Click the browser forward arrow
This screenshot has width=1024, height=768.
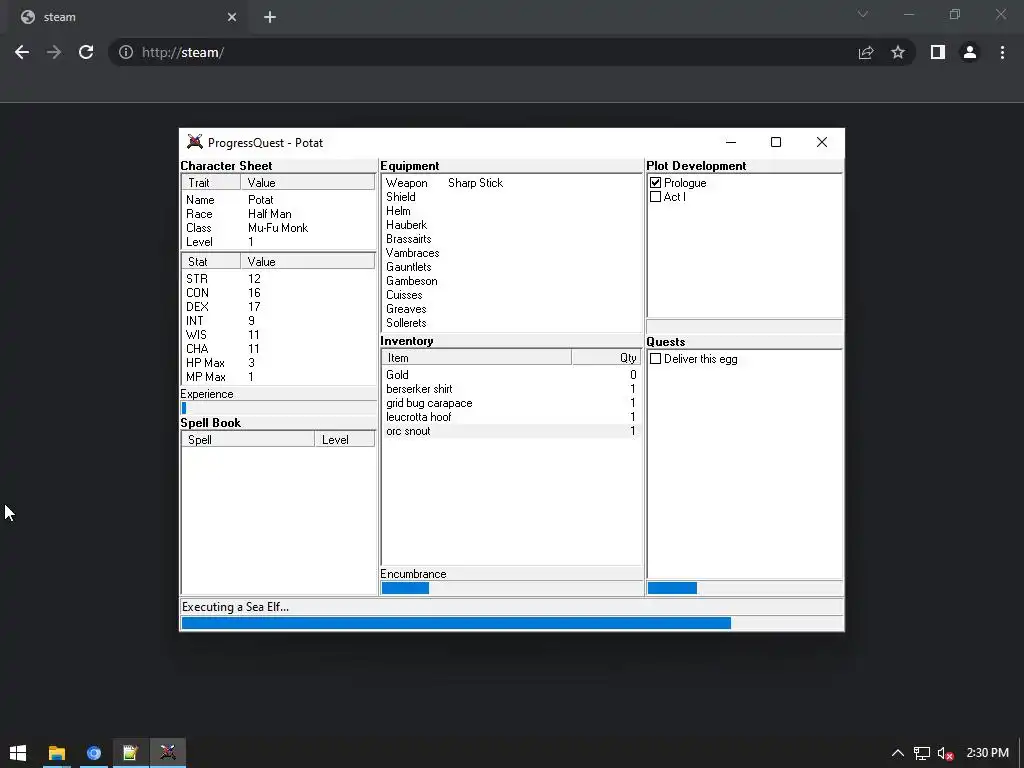pos(54,52)
